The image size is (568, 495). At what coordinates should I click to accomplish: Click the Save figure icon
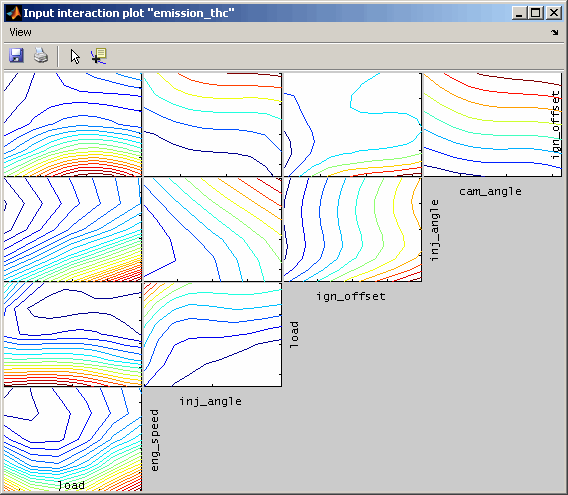coord(16,56)
